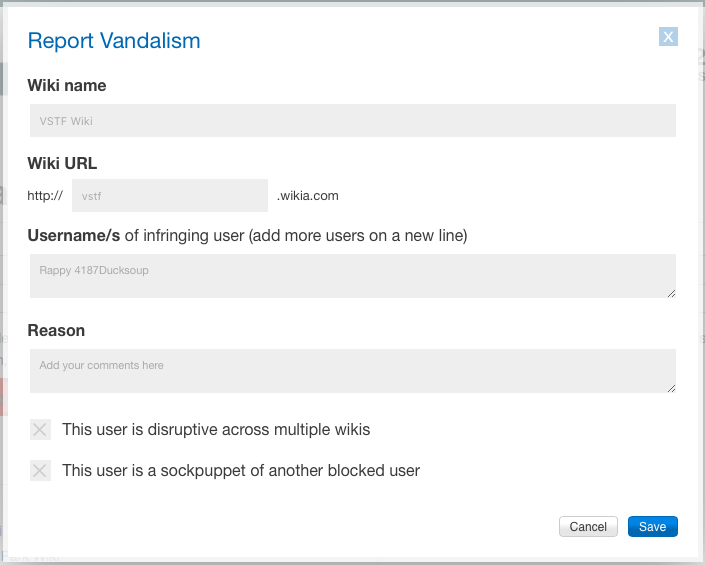The width and height of the screenshot is (705, 565).
Task: Tick the sockpuppet of blocked user checkbox
Action: [40, 470]
